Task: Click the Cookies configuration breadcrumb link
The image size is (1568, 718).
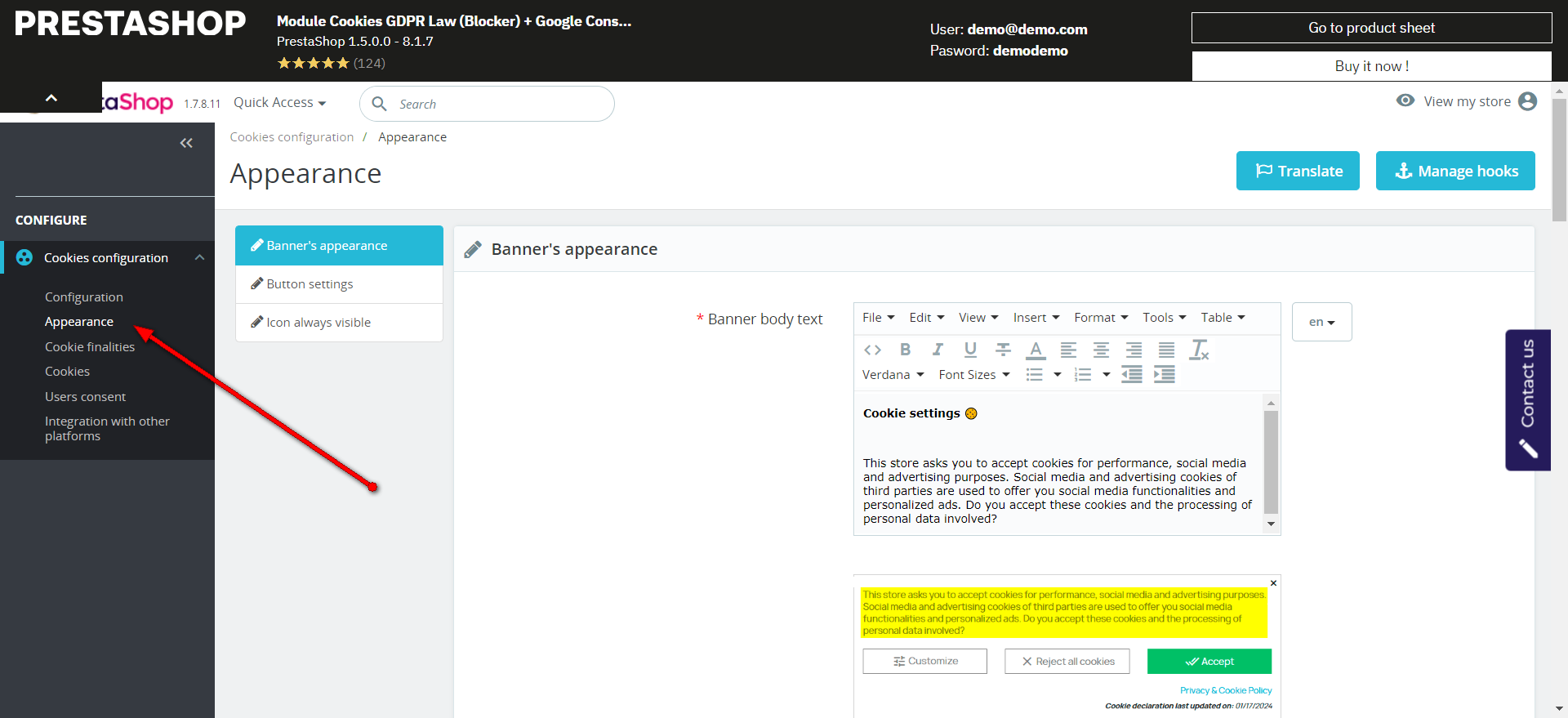Action: [x=292, y=137]
